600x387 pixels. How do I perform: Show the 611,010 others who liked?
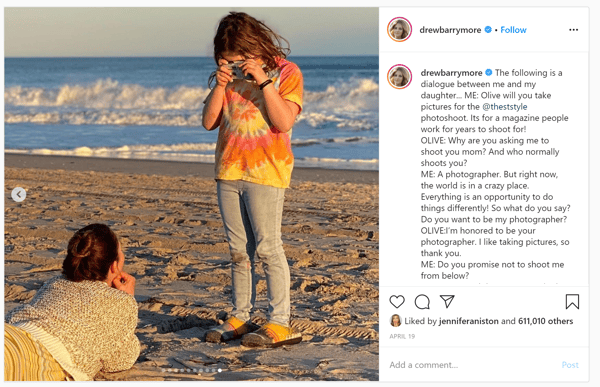click(545, 321)
